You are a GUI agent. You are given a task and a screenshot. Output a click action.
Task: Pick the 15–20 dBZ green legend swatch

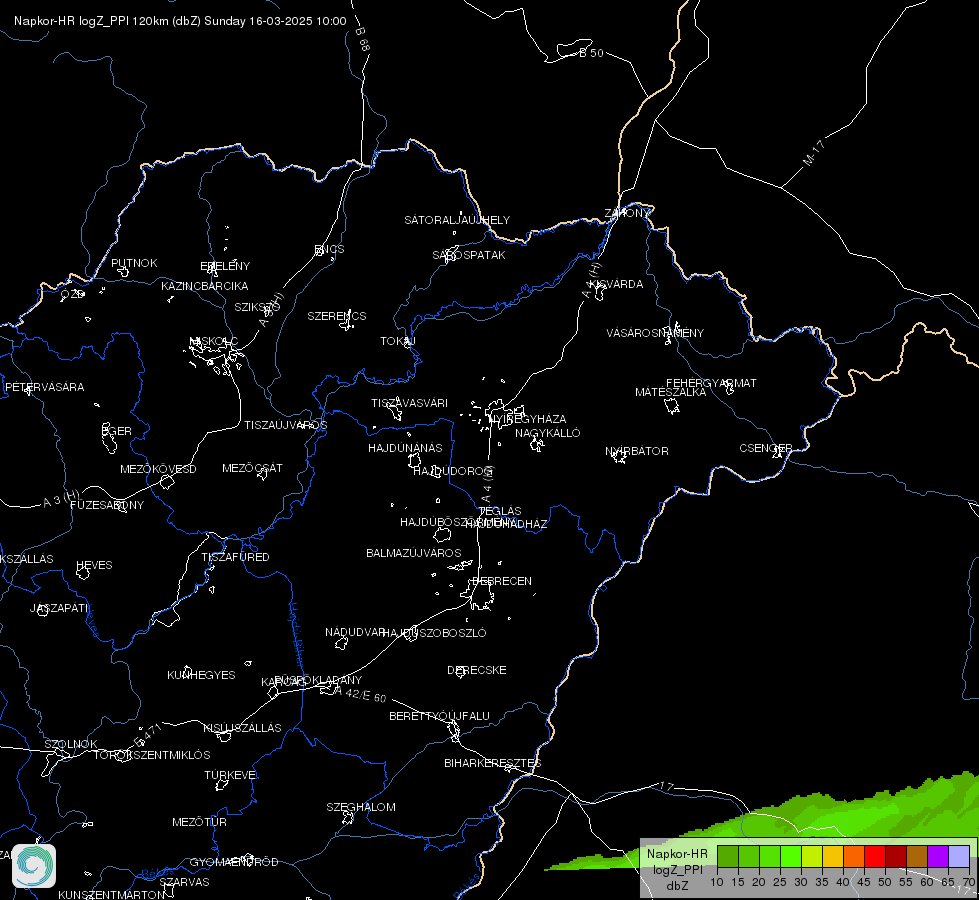point(749,856)
